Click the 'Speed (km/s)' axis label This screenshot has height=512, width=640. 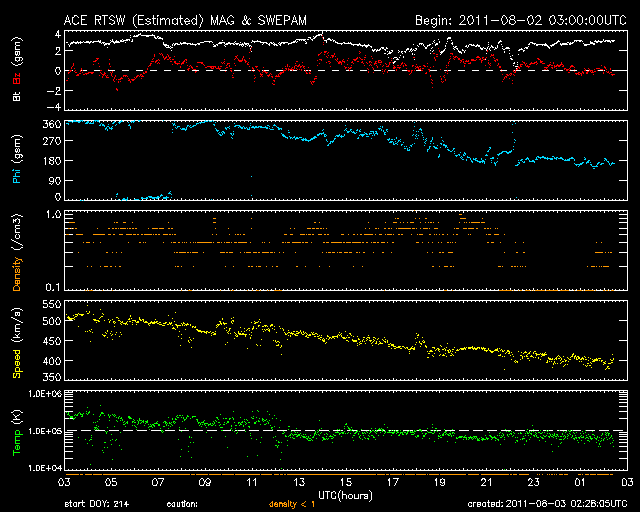[x=17, y=343]
